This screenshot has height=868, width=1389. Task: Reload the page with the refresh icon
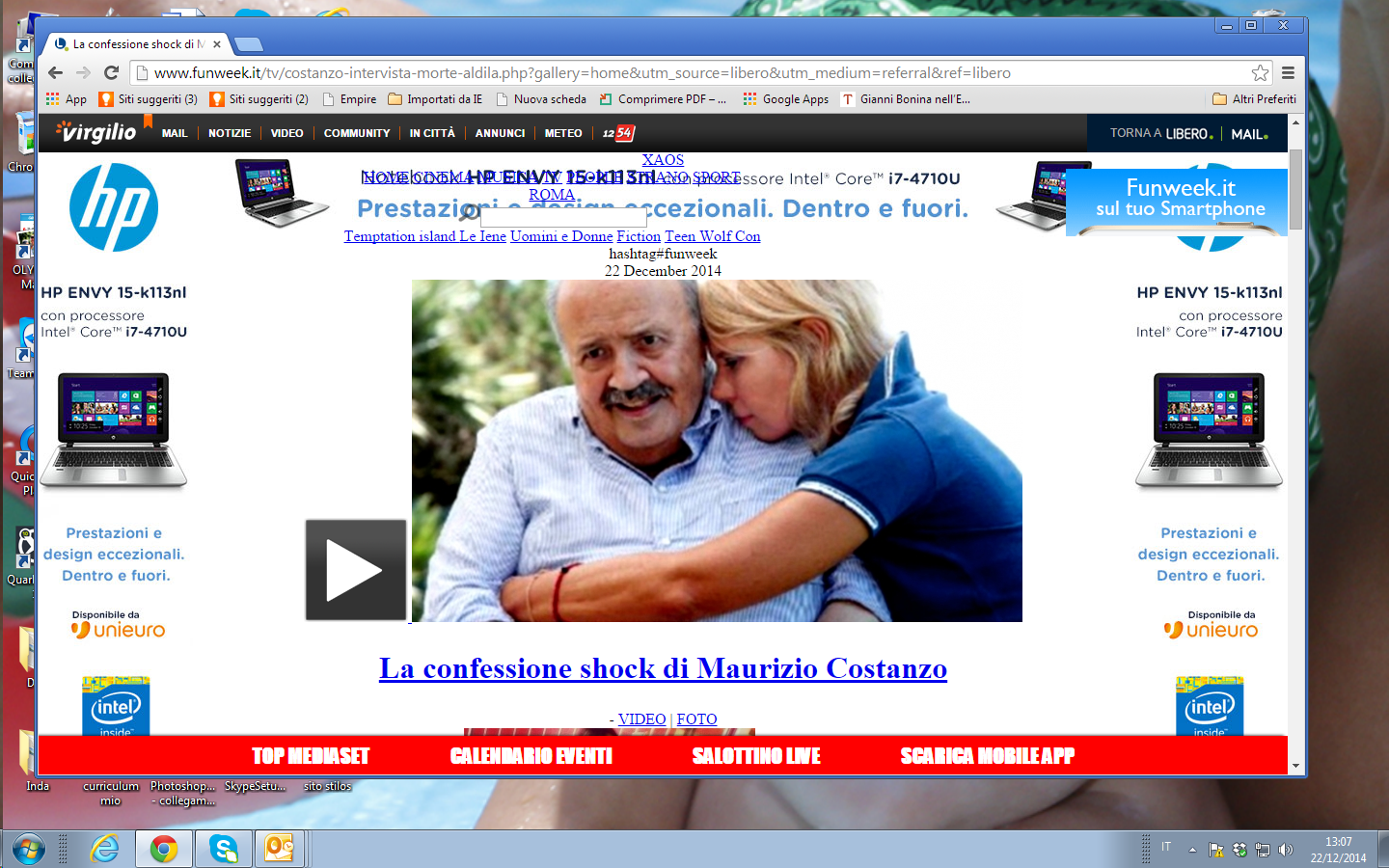113,71
